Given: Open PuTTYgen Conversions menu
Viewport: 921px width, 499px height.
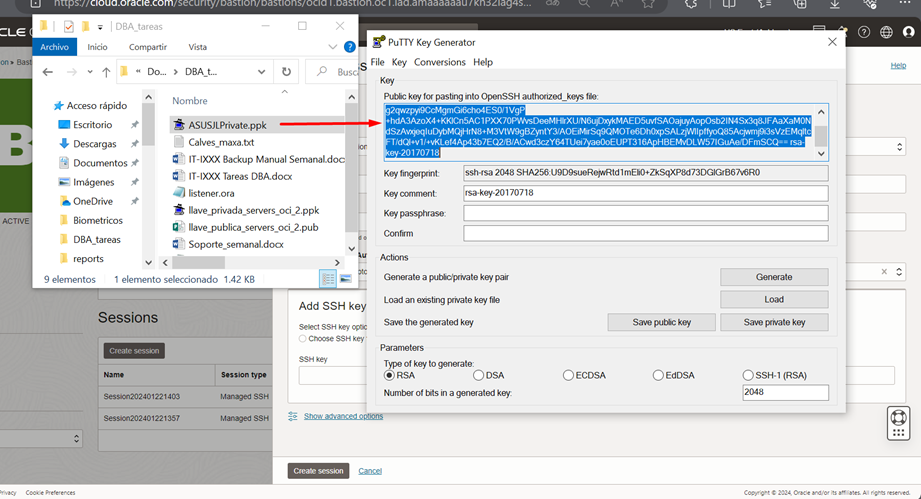Looking at the screenshot, I should pyautogui.click(x=439, y=62).
